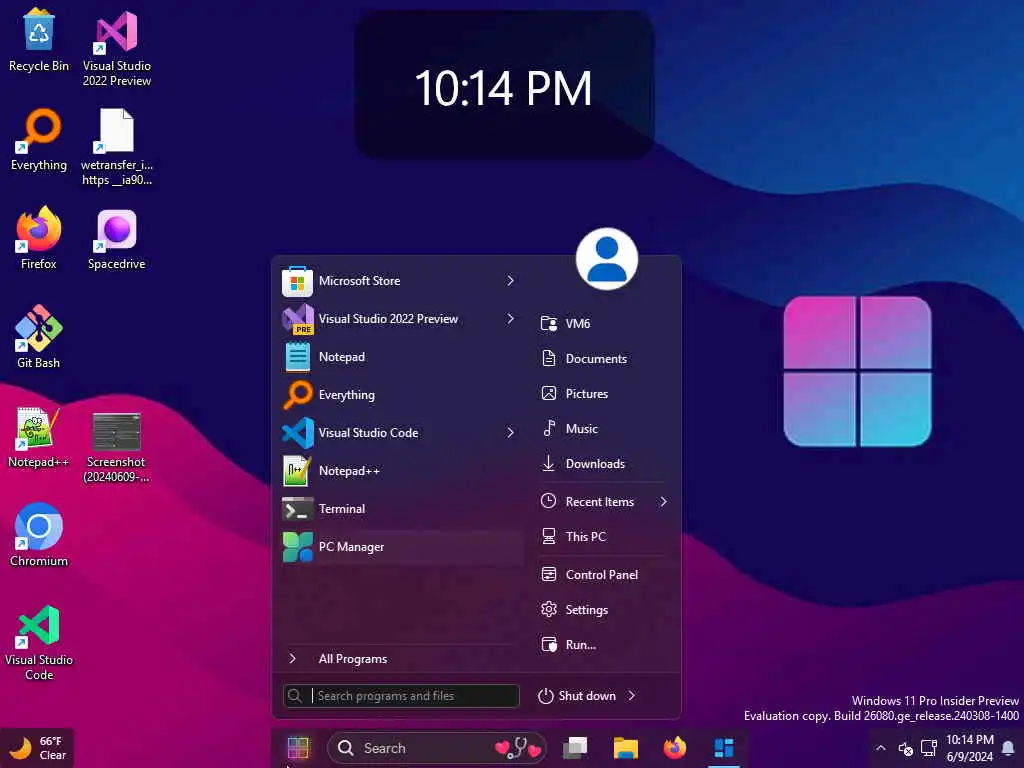Open Notepad from the start menu
Viewport: 1024px width, 768px height.
coord(402,357)
